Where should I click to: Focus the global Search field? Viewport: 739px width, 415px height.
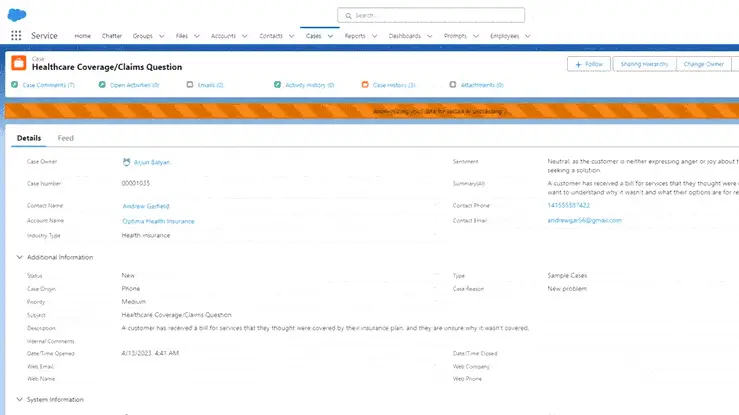431,15
